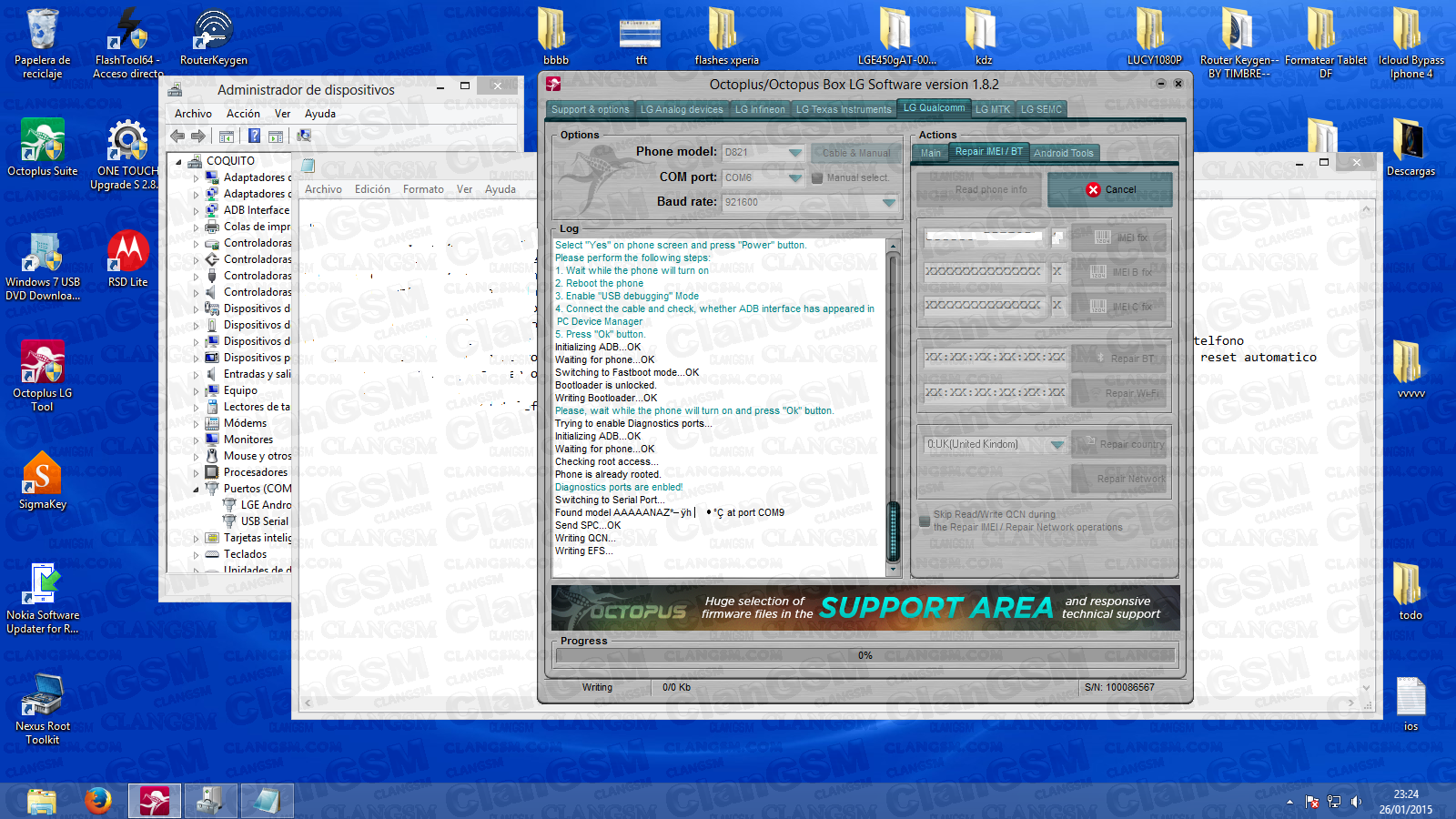Switch to LG Infineon tab
The width and height of the screenshot is (1456, 819).
[760, 109]
